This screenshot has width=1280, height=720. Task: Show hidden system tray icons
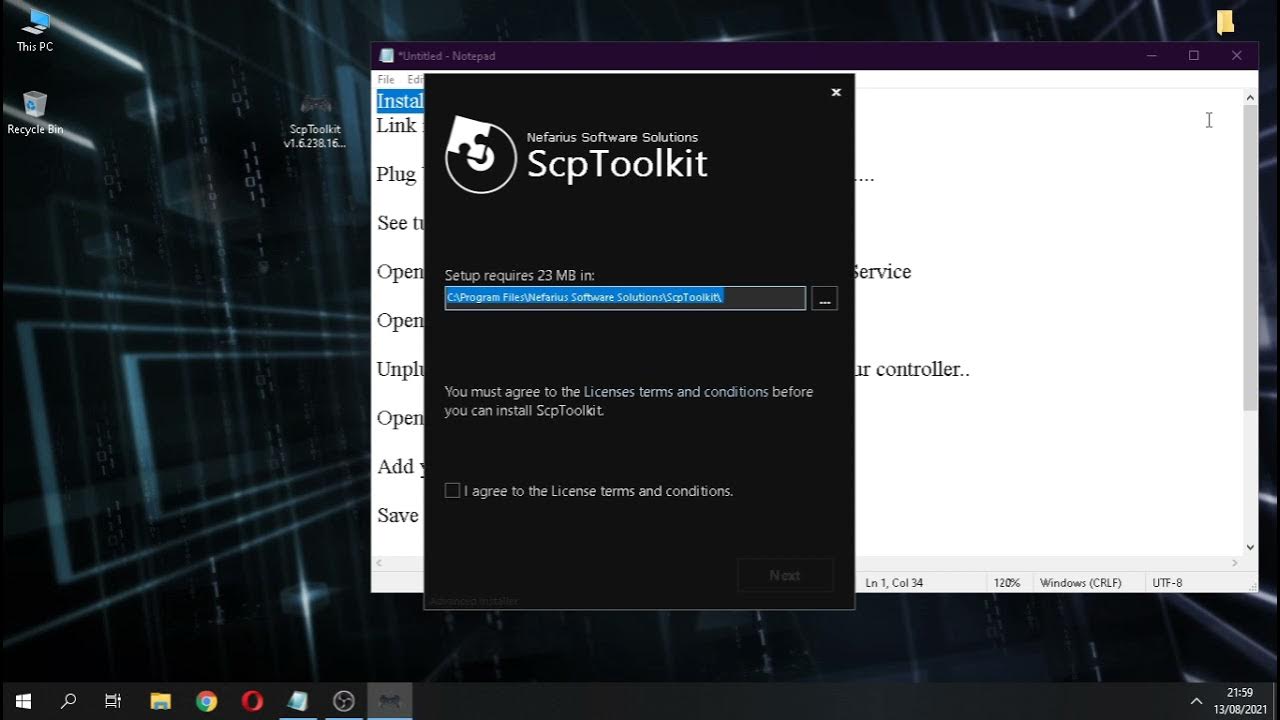click(1196, 701)
